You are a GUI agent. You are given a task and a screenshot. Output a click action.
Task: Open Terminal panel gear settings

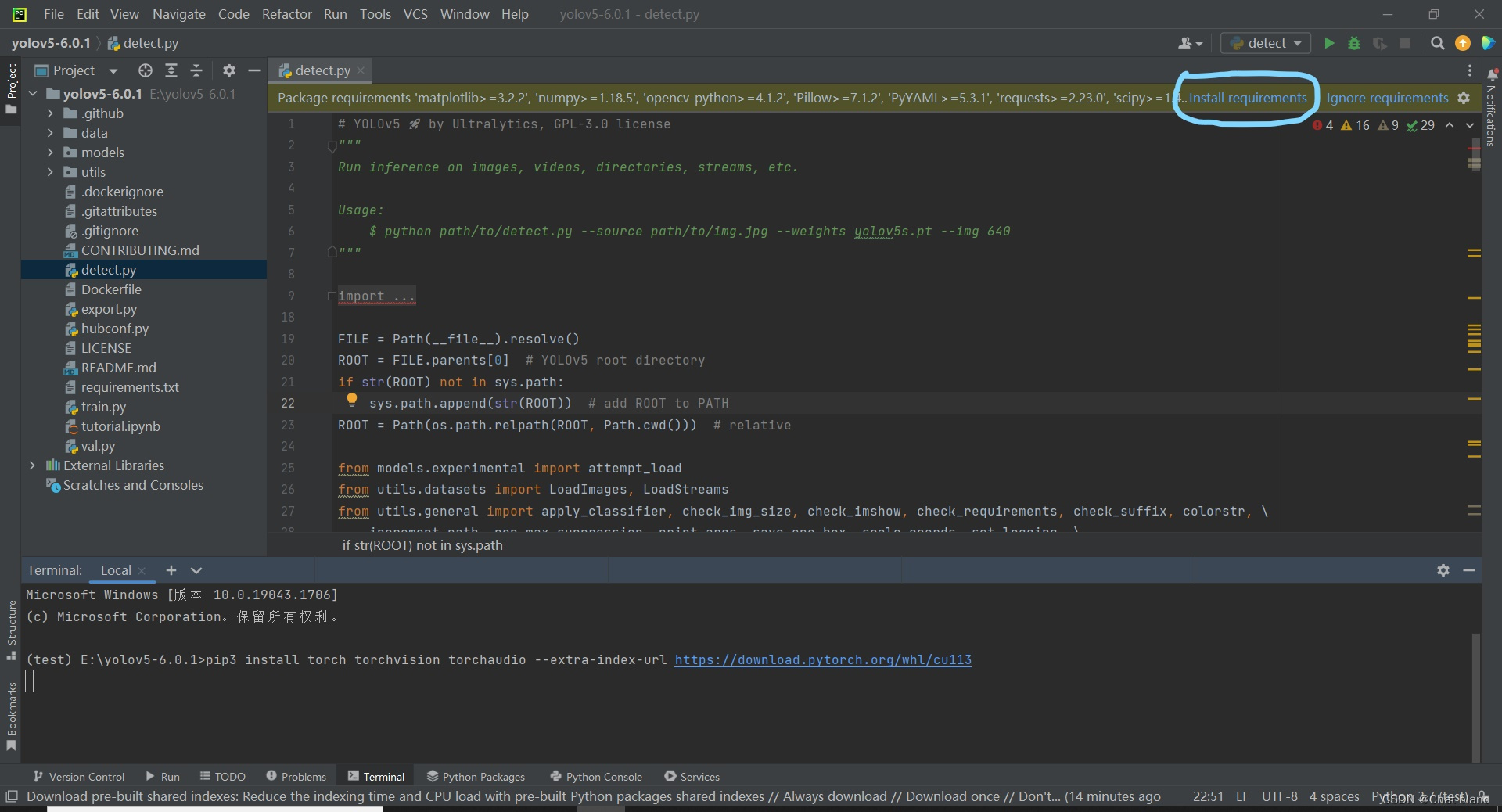(1443, 570)
